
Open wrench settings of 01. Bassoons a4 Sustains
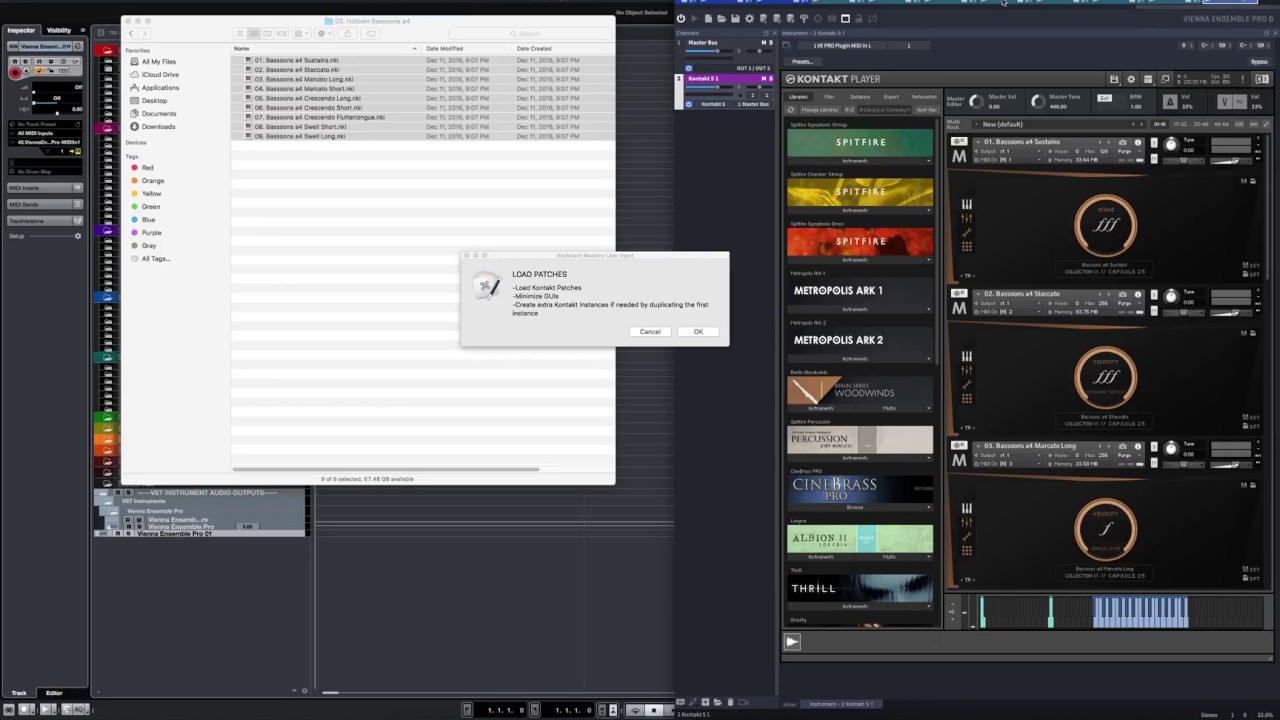(x=960, y=142)
